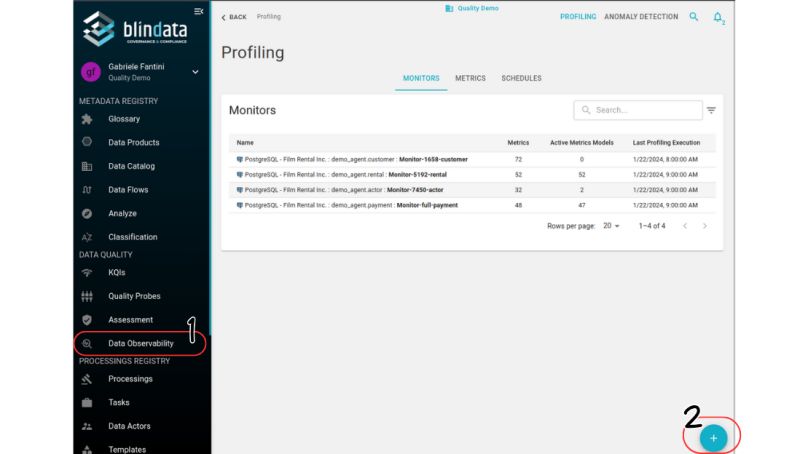Click the Monitors search field
Image resolution: width=800 pixels, height=454 pixels.
click(638, 110)
